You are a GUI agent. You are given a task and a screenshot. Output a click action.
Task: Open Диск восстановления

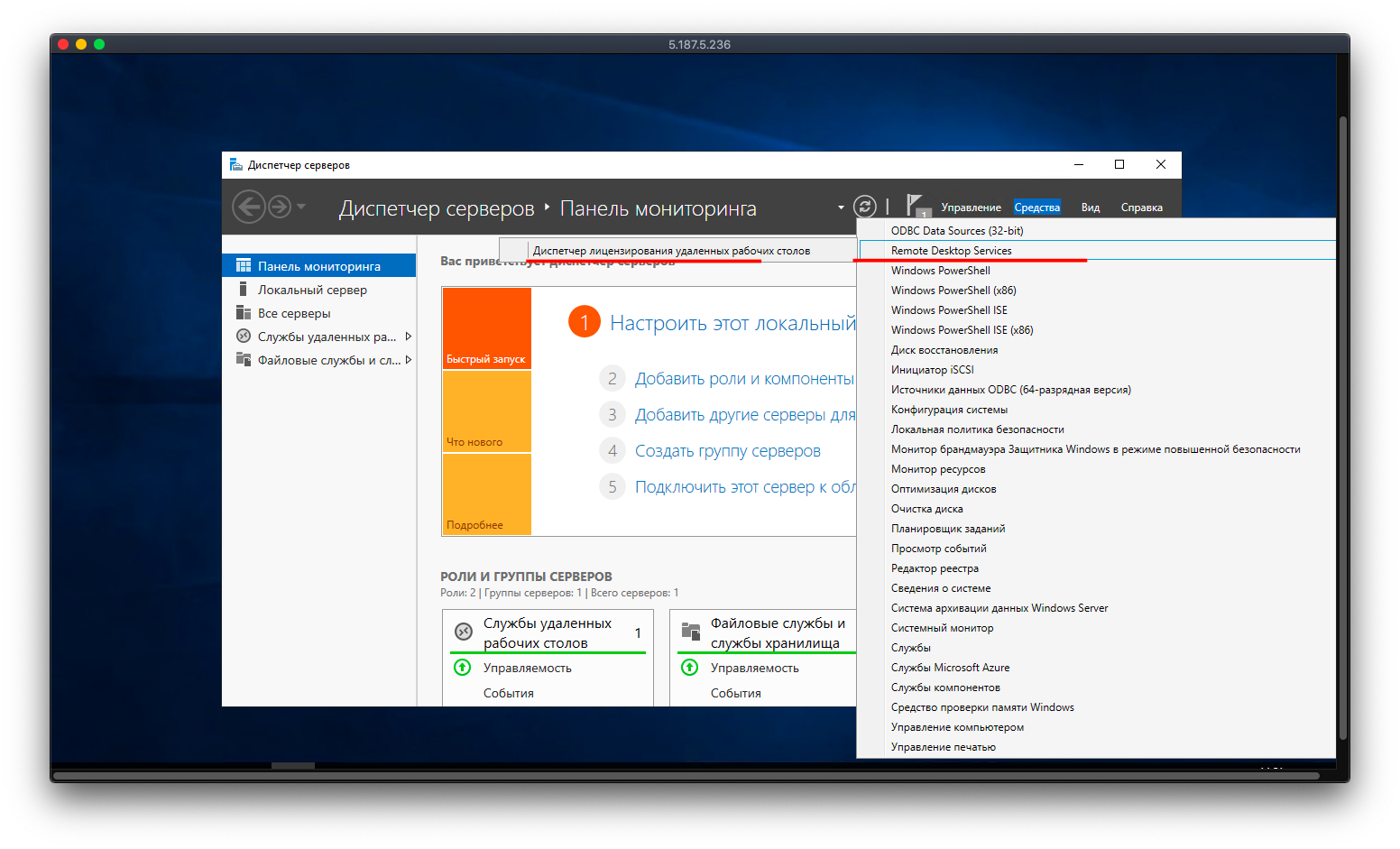point(1097,349)
